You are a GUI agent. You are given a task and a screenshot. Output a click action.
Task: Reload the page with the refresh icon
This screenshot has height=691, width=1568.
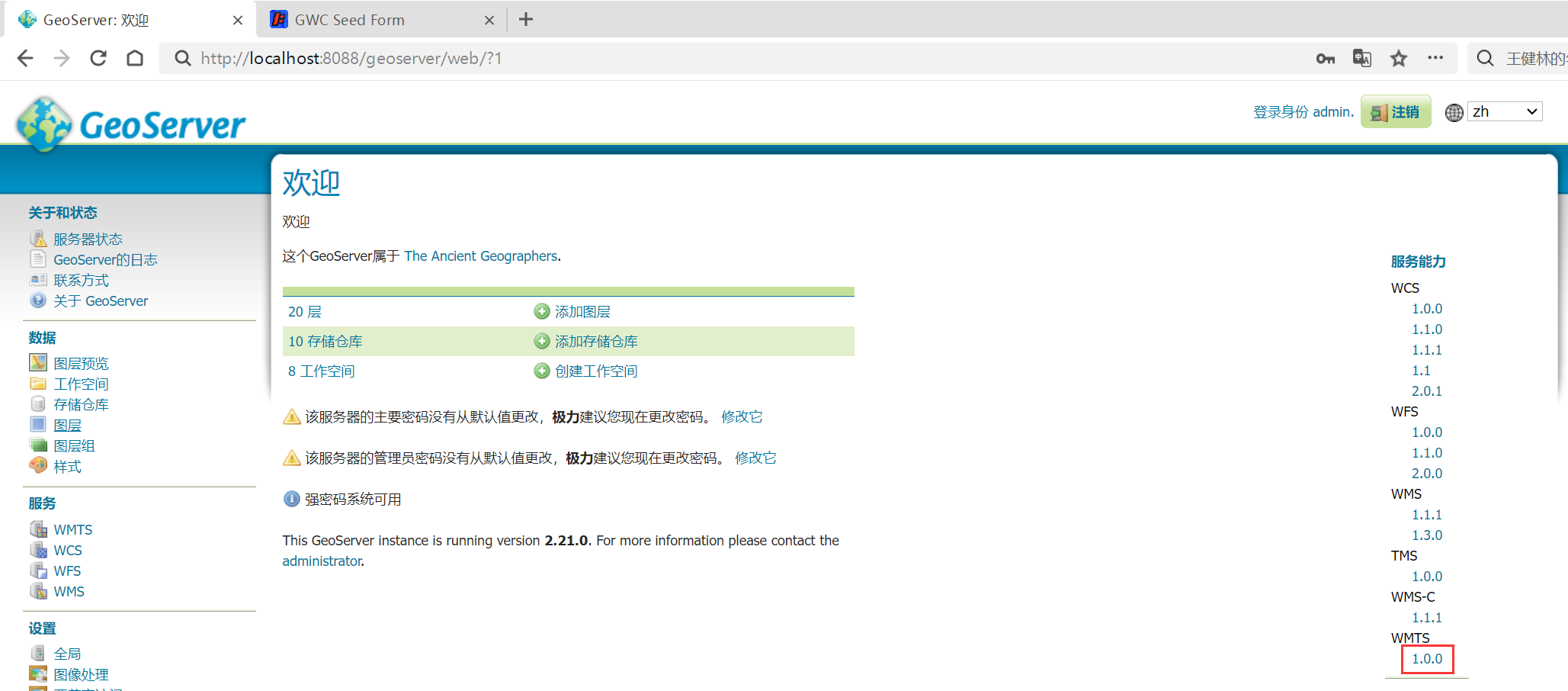[98, 58]
